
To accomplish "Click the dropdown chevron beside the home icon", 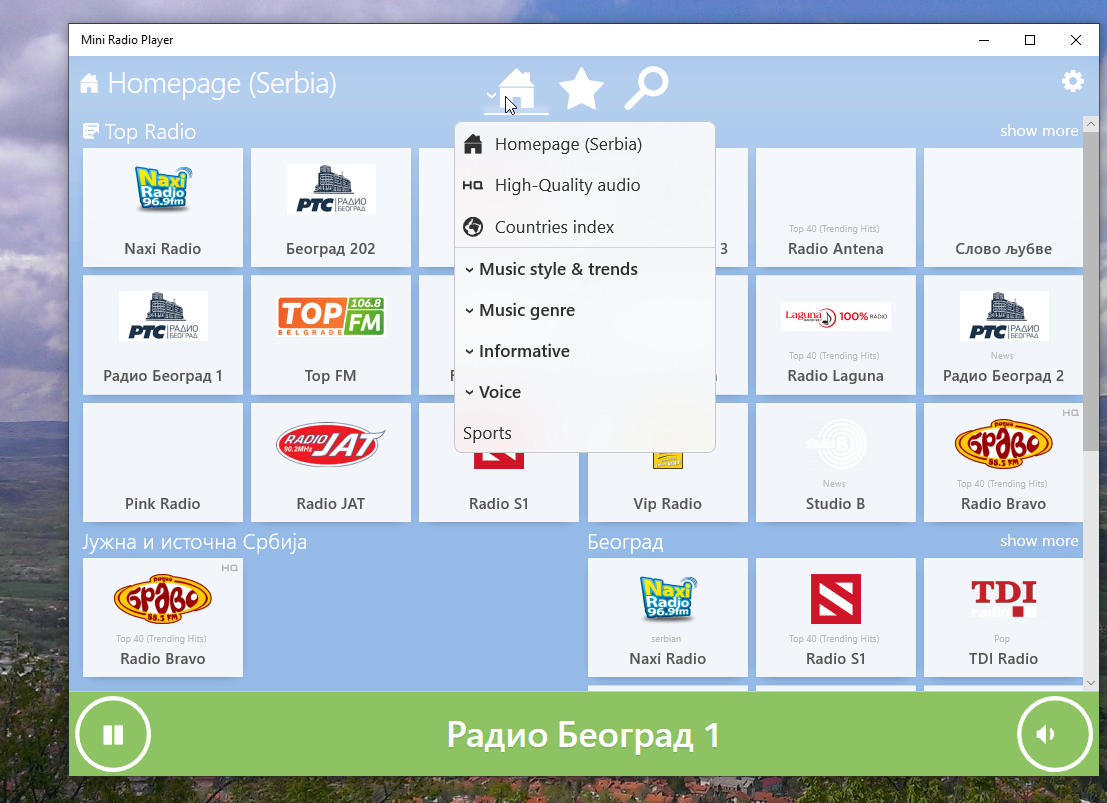I will pyautogui.click(x=491, y=95).
